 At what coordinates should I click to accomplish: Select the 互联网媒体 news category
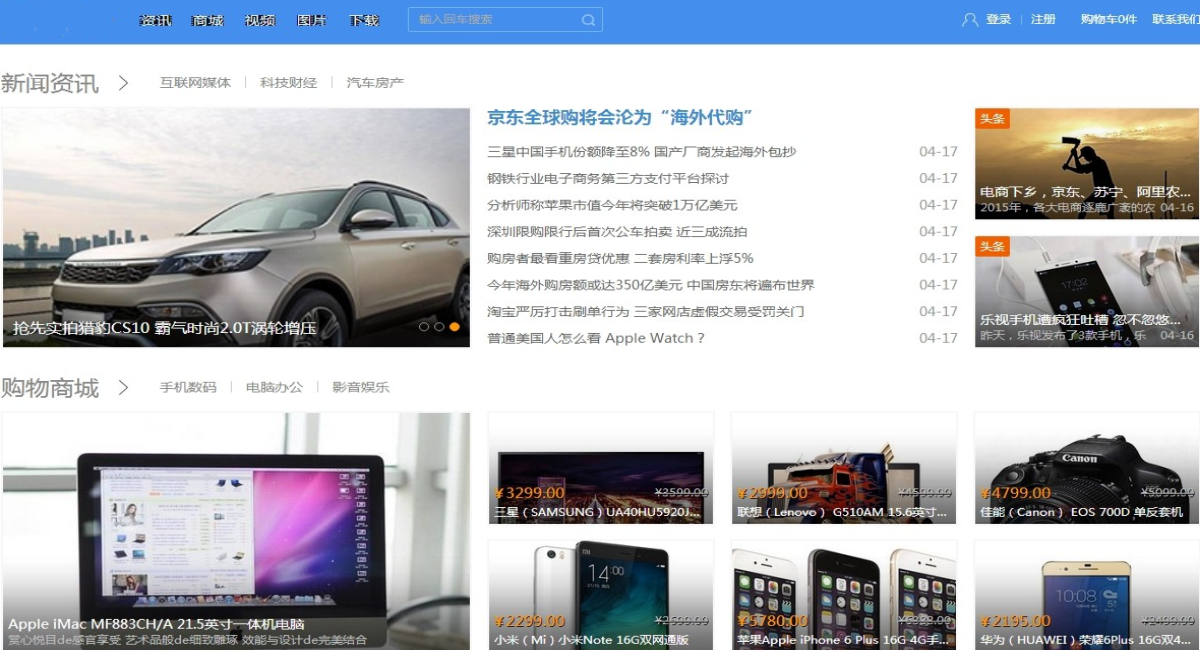(x=195, y=83)
